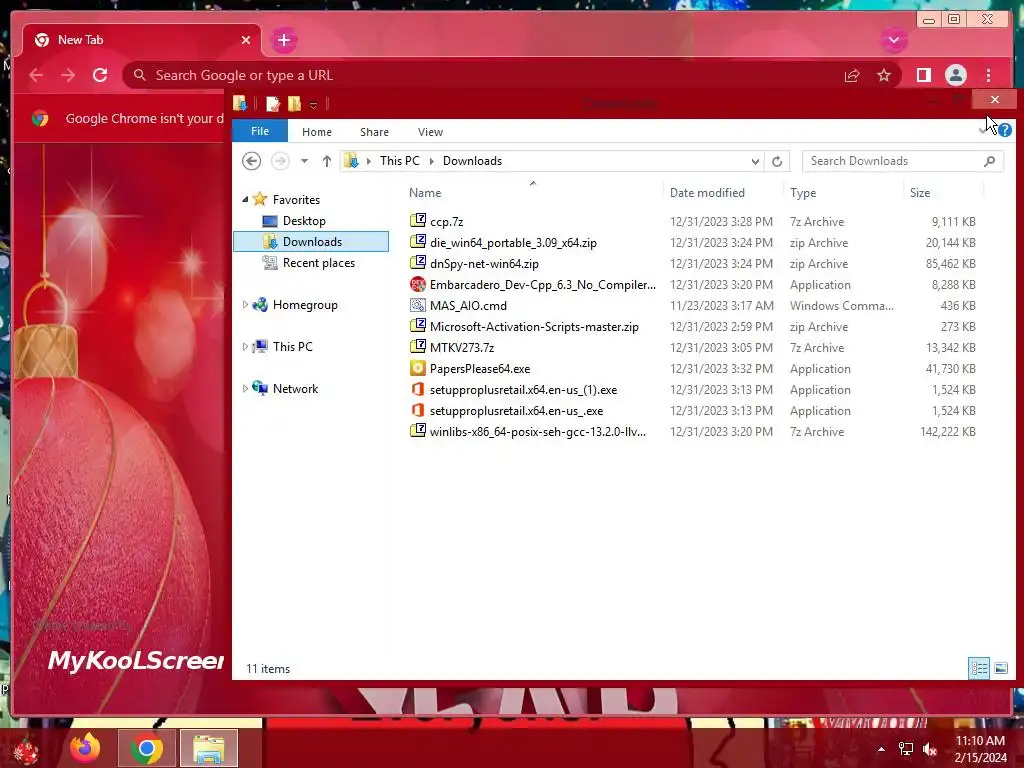Open the View ribbon tab
The height and width of the screenshot is (768, 1024).
pyautogui.click(x=430, y=132)
